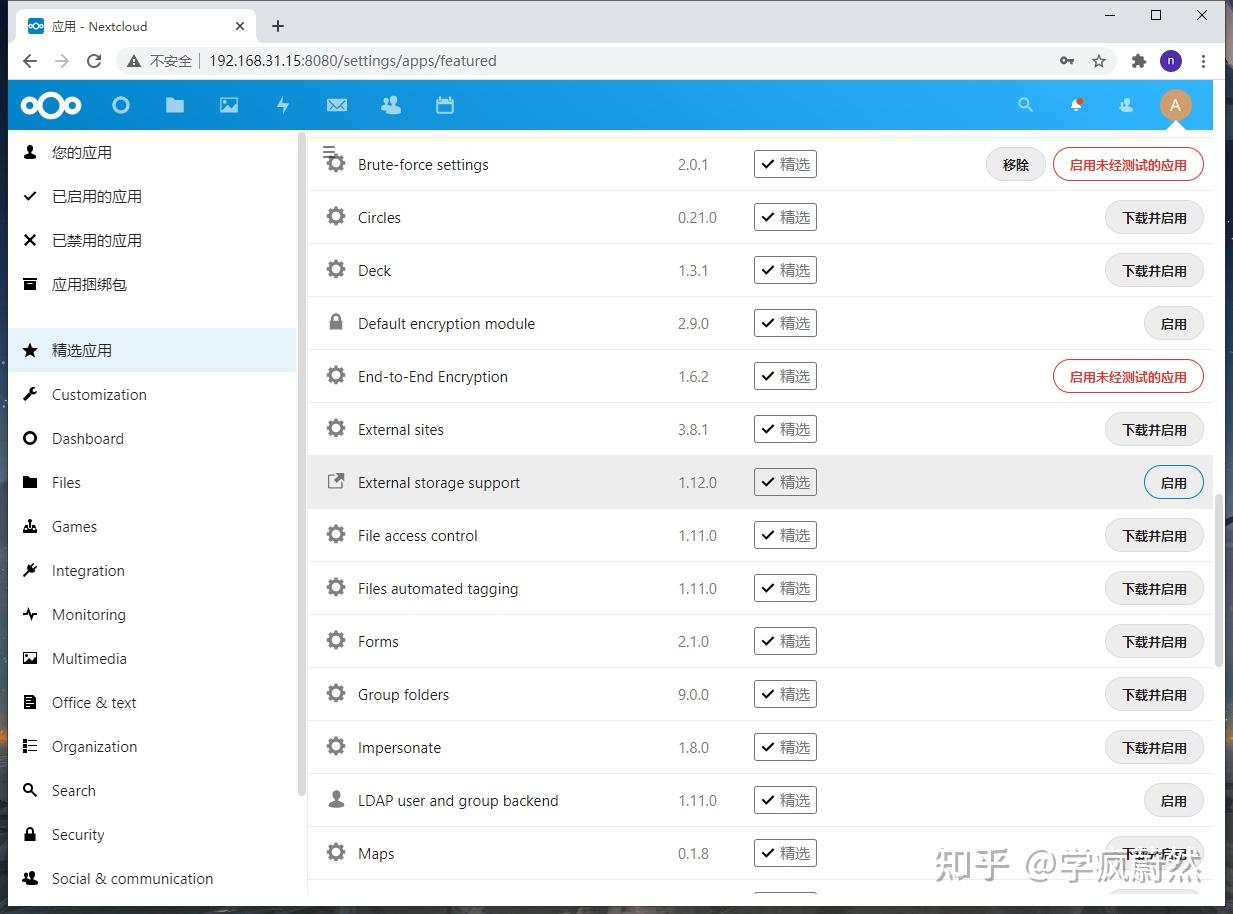Open the Files app from the top bar
1233x914 pixels.
[175, 105]
